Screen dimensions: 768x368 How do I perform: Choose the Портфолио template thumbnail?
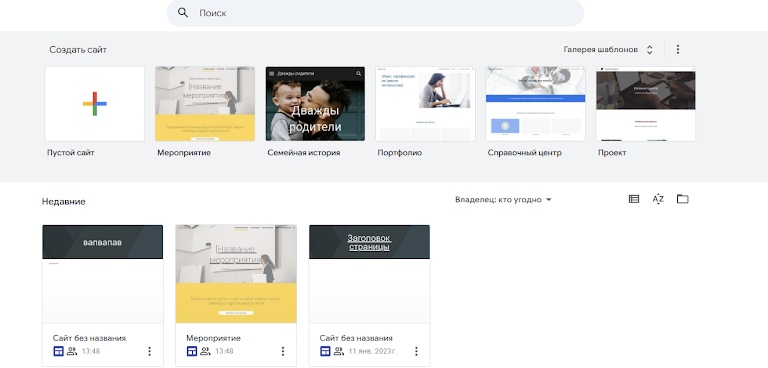(x=425, y=104)
